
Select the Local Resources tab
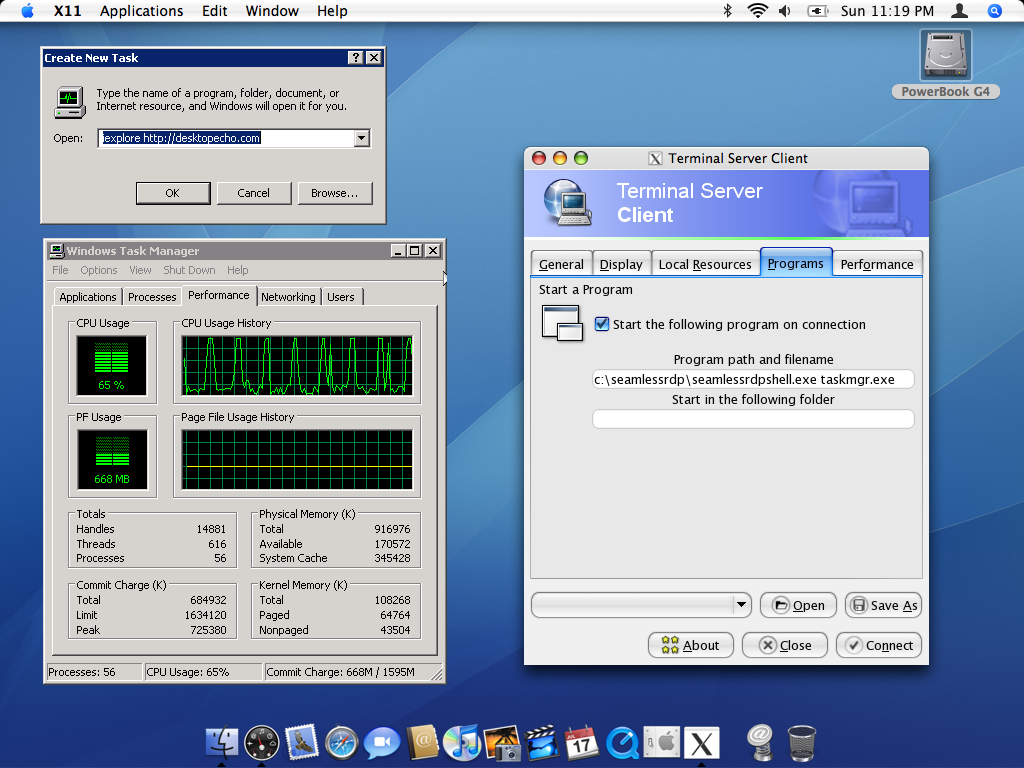[x=705, y=264]
